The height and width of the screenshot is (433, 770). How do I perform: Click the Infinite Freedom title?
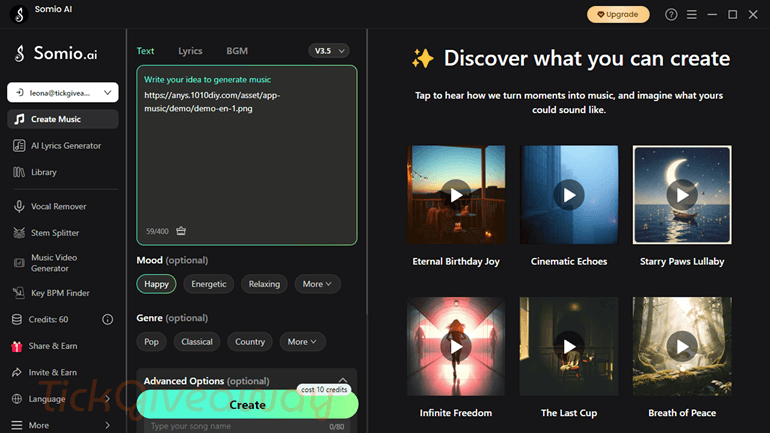point(456,413)
